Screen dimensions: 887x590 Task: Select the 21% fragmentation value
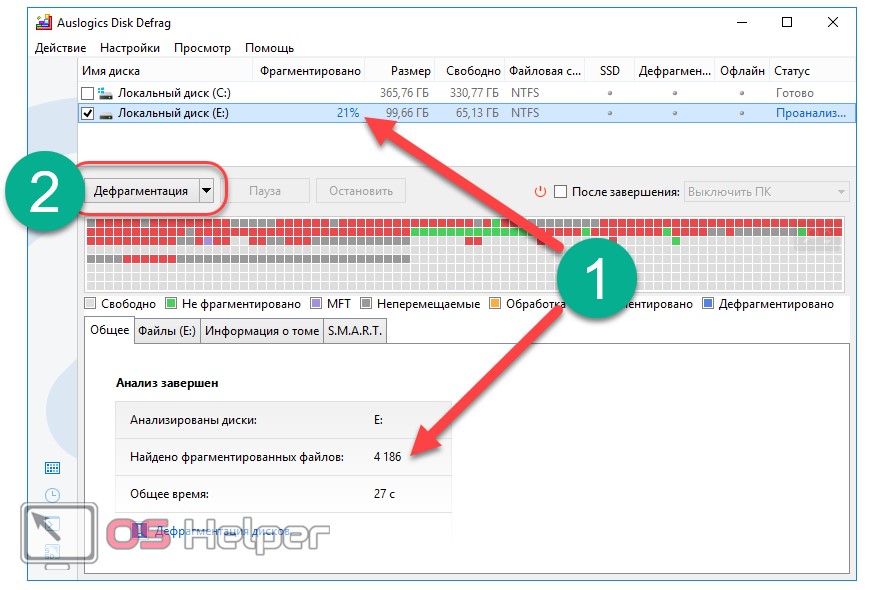coord(348,113)
